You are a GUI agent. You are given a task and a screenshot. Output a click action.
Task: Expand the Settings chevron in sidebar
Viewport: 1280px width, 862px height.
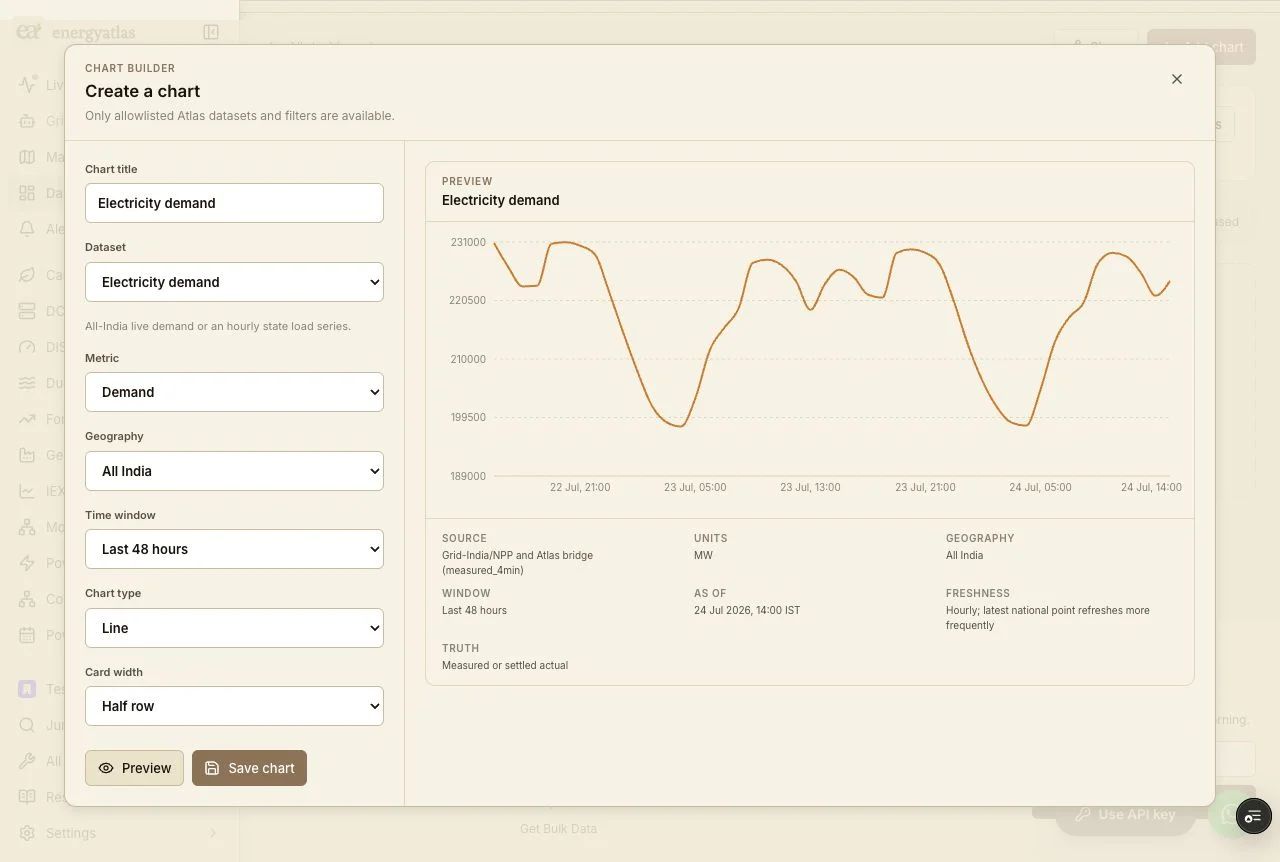click(x=212, y=833)
